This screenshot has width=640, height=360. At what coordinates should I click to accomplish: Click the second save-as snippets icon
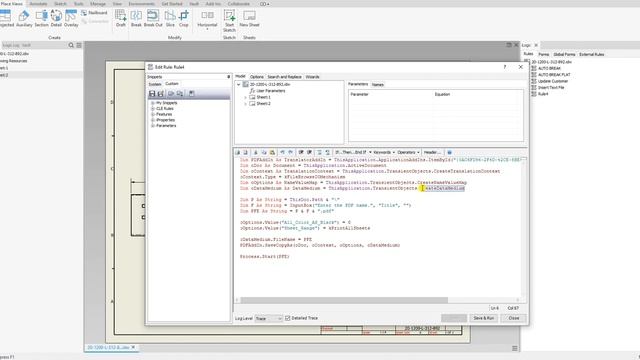pos(161,94)
